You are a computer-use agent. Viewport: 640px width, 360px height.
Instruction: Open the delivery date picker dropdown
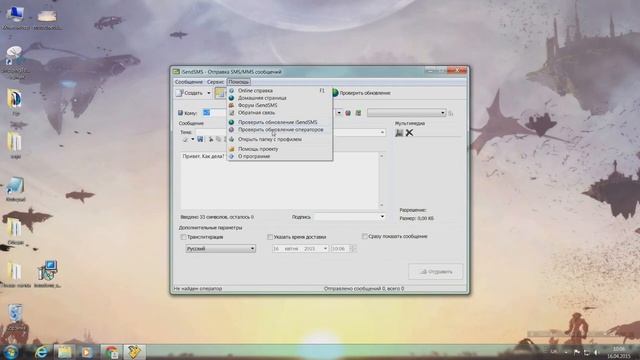tap(325, 249)
